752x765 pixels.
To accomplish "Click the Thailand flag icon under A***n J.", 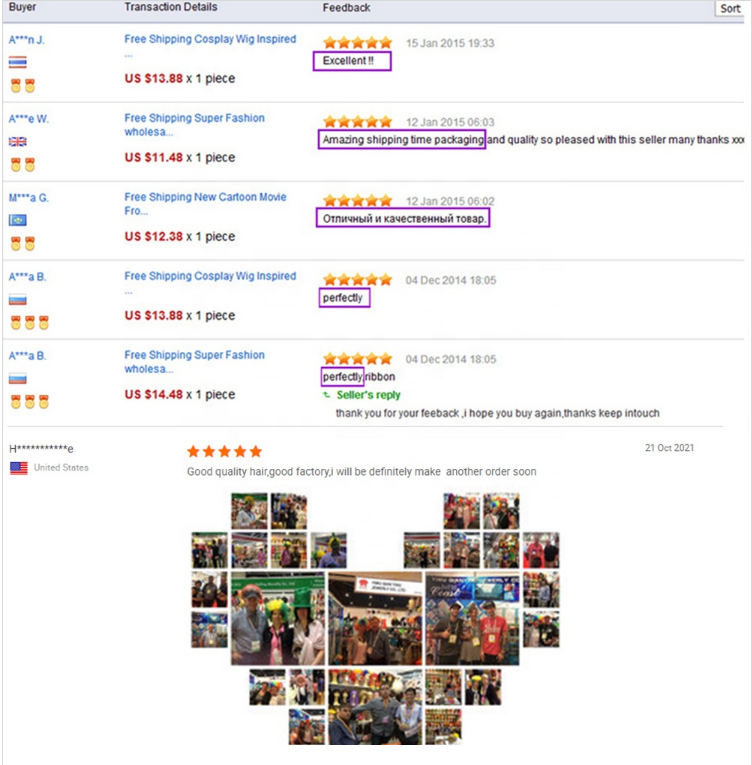I will (x=18, y=62).
